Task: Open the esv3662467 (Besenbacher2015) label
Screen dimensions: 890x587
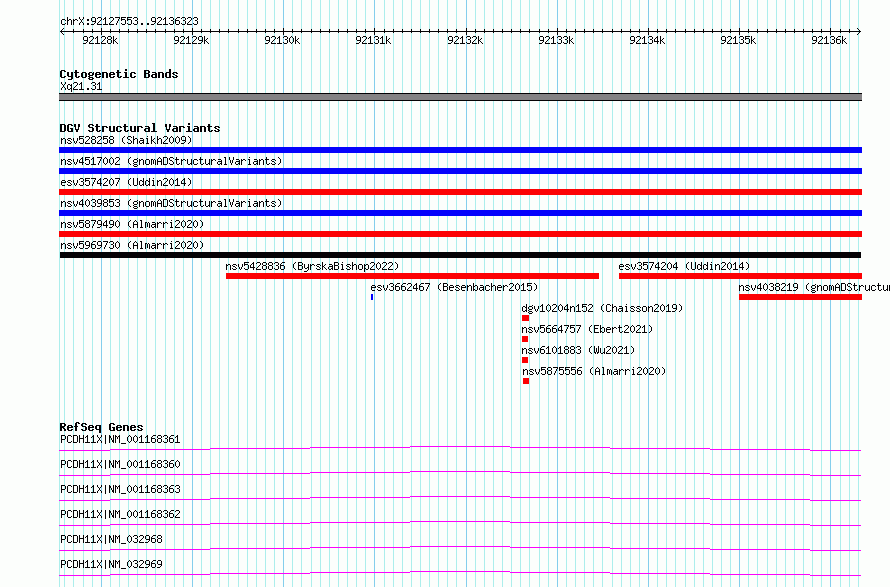Action: click(454, 287)
